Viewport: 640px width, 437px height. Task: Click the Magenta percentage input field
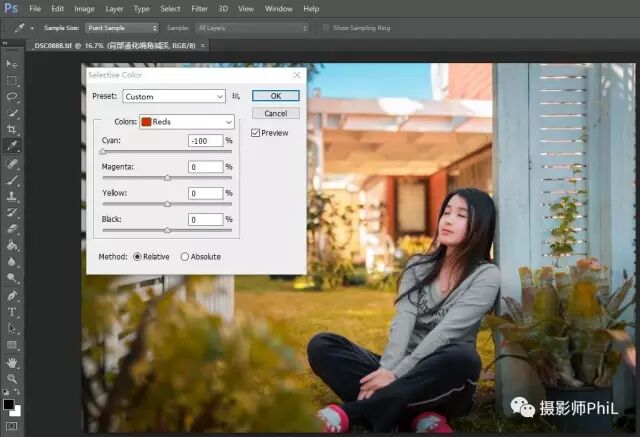(x=206, y=167)
